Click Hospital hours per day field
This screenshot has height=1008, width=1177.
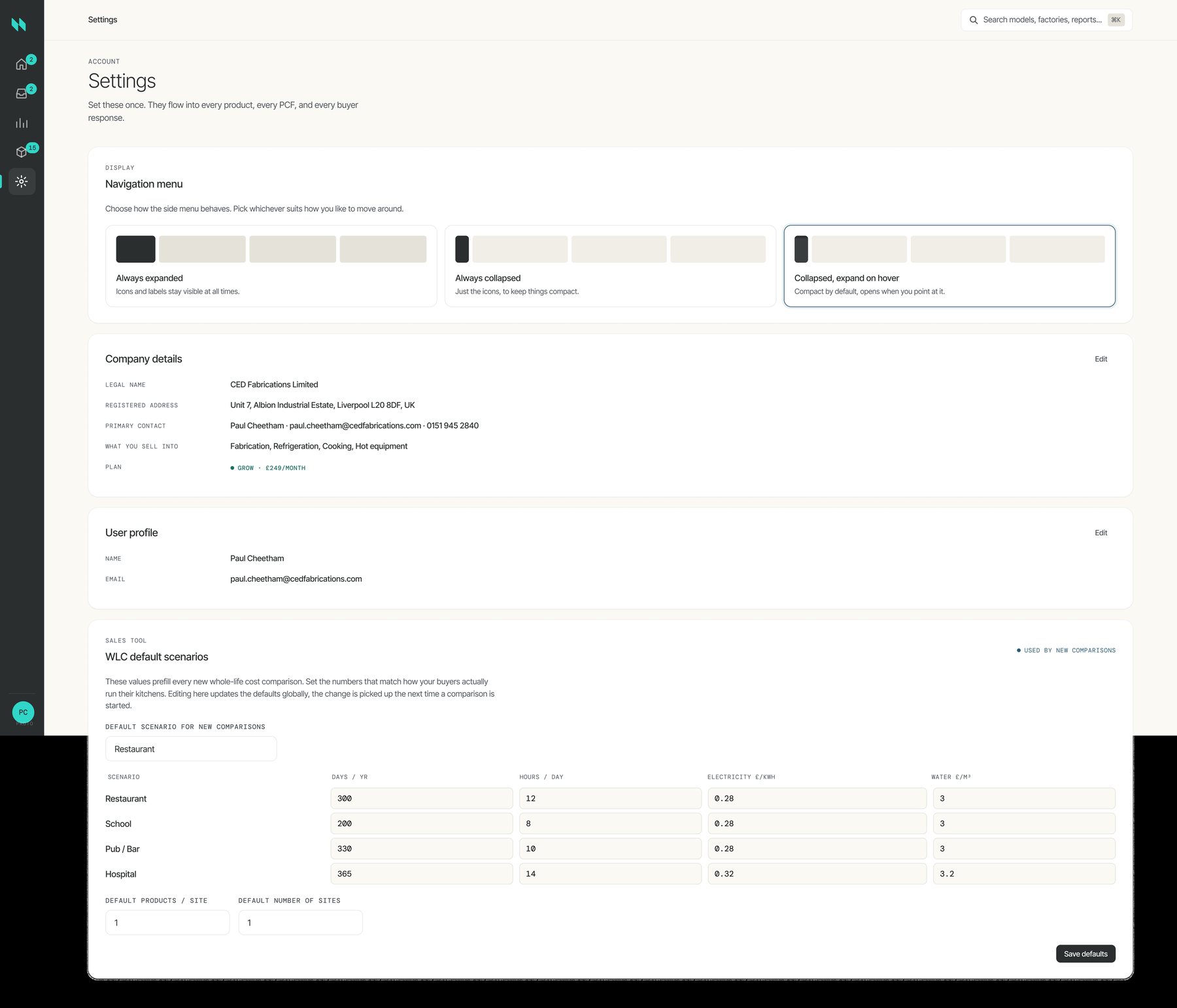[610, 874]
